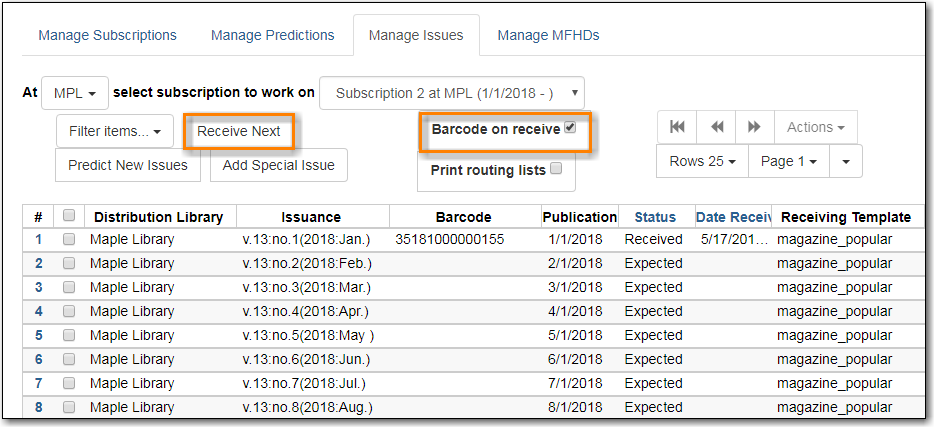Open the Rows 25 dropdown
The width and height of the screenshot is (934, 427).
[702, 161]
